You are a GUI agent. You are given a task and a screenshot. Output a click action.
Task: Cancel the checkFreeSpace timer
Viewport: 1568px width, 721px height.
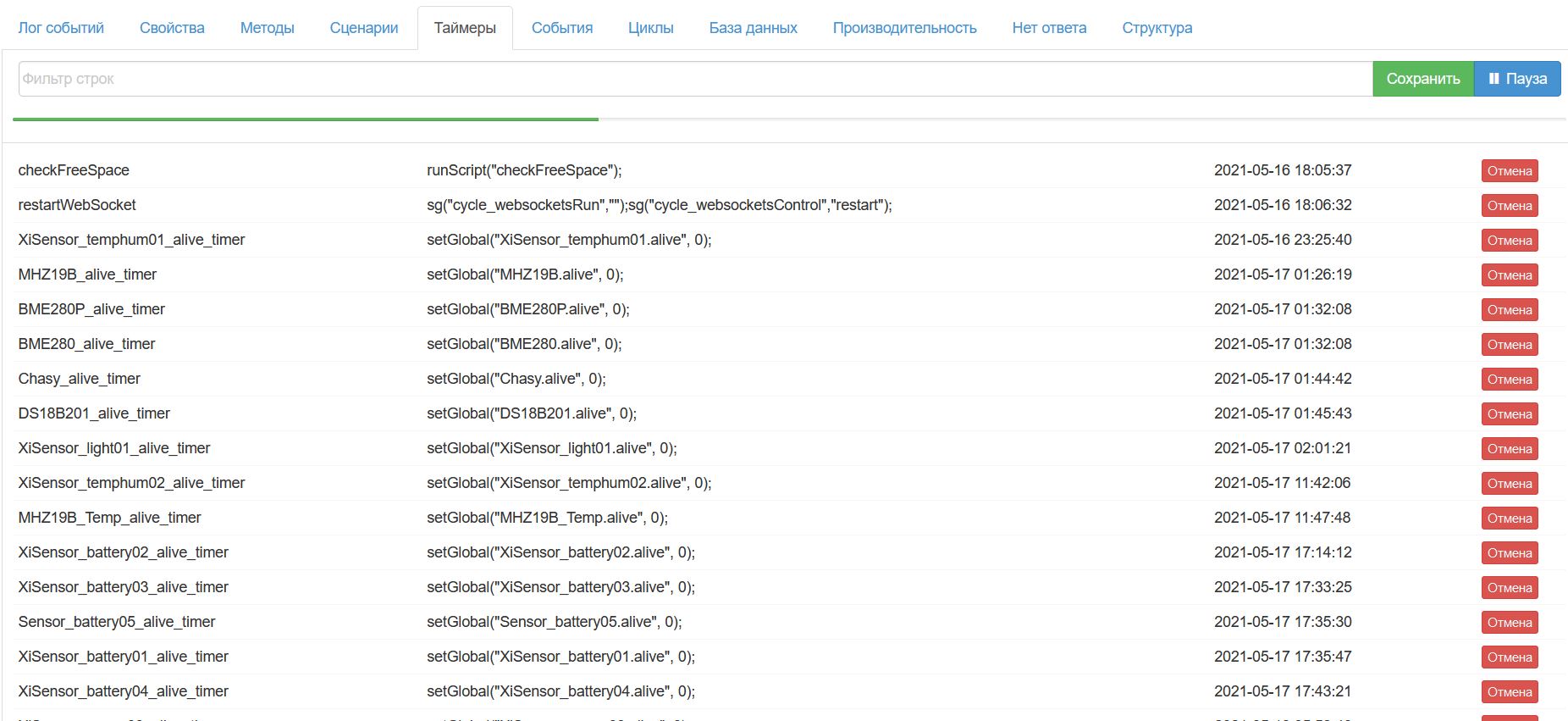tap(1509, 171)
